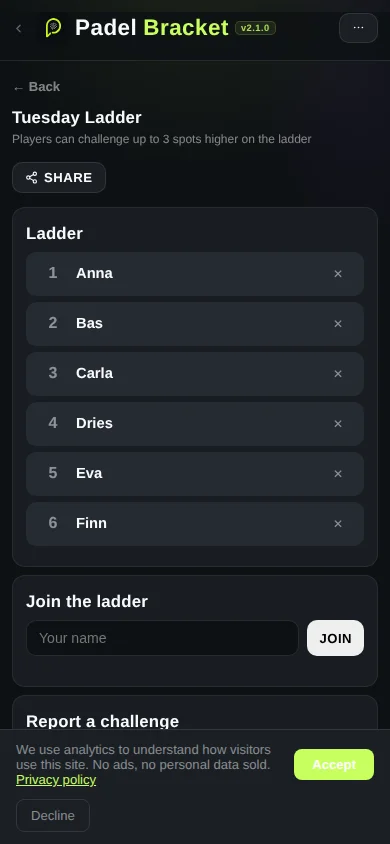
Task: Click the Join button
Action: tap(336, 638)
